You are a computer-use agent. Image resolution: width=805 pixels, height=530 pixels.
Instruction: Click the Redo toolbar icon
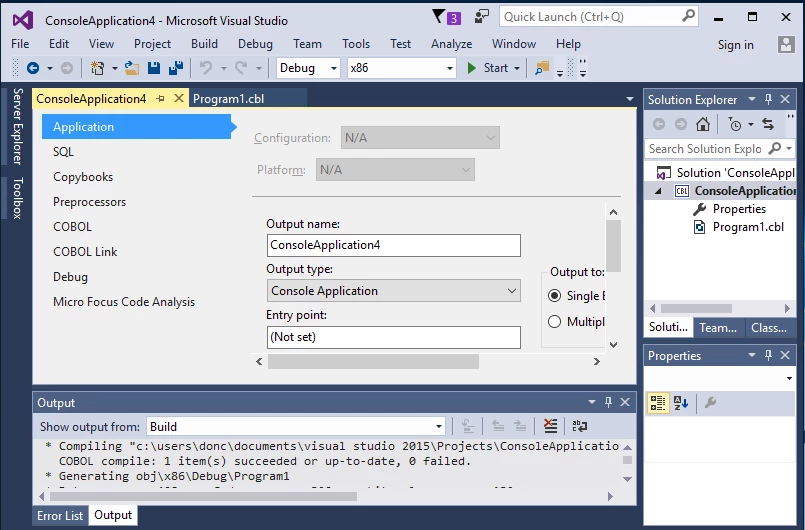click(x=241, y=68)
